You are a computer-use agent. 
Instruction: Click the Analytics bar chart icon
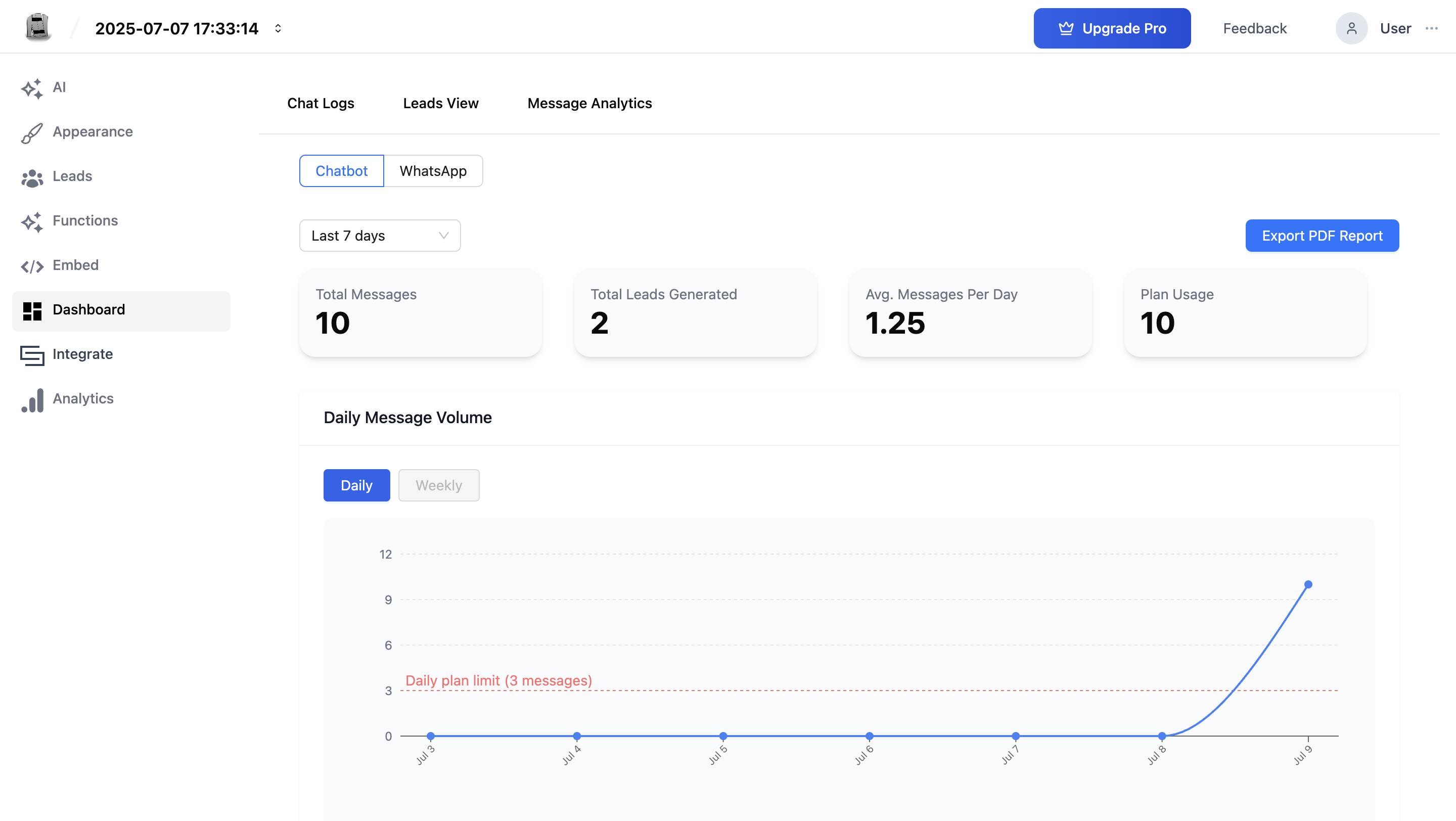(32, 399)
